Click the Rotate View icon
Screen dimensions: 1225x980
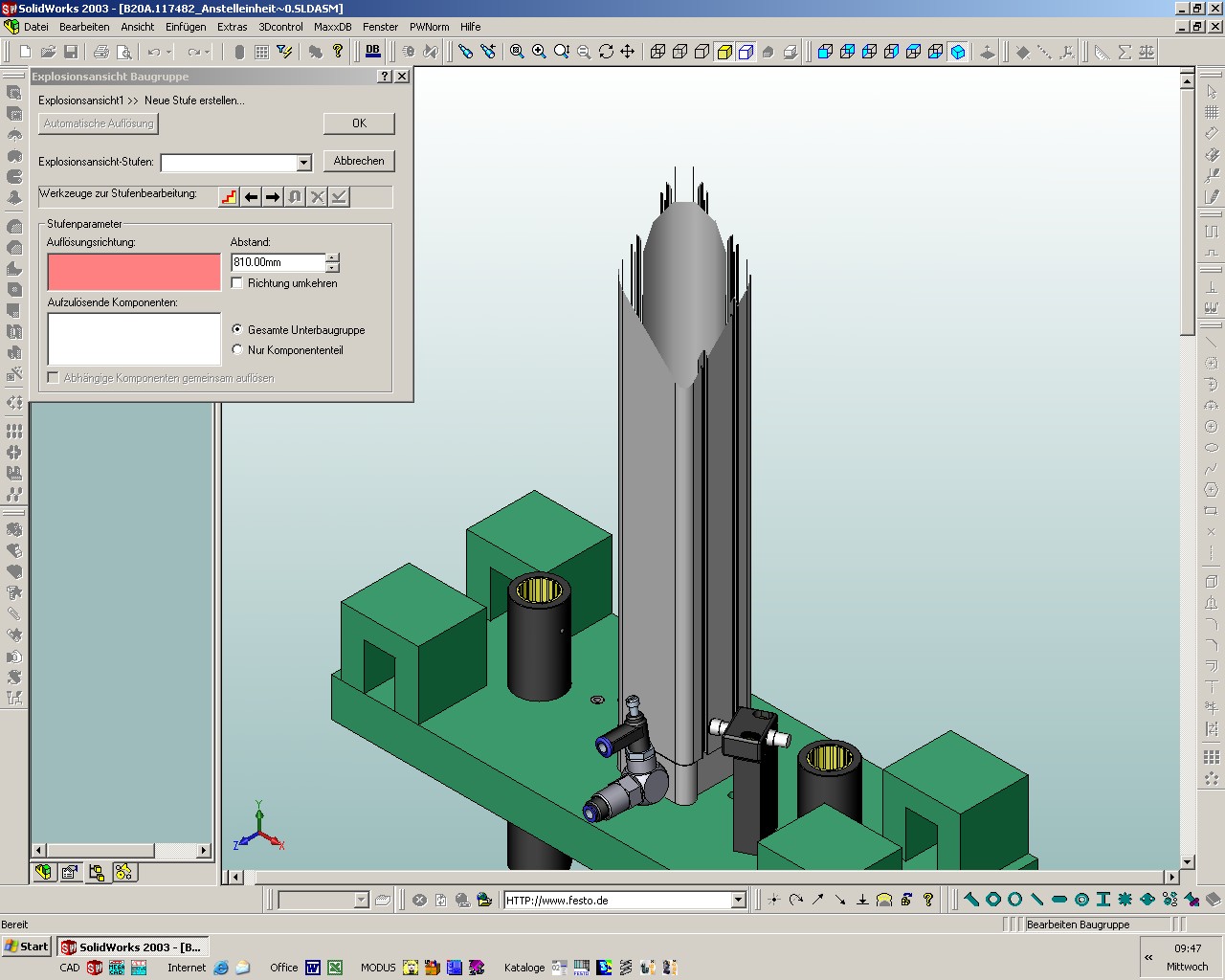606,52
